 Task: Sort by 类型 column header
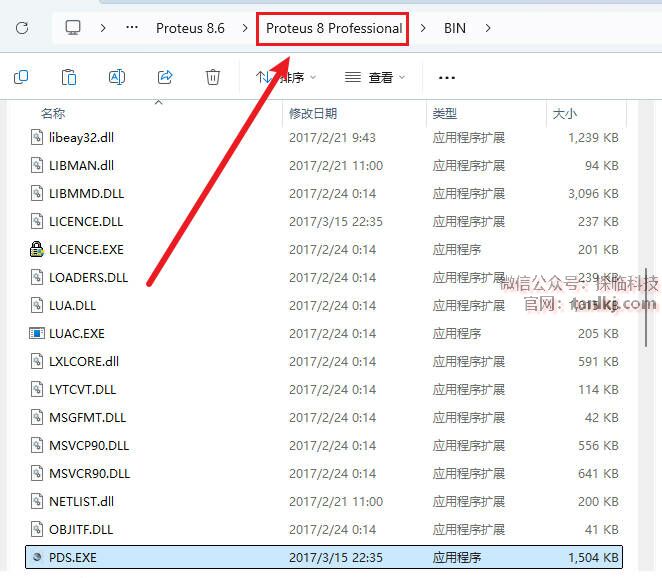(x=445, y=114)
